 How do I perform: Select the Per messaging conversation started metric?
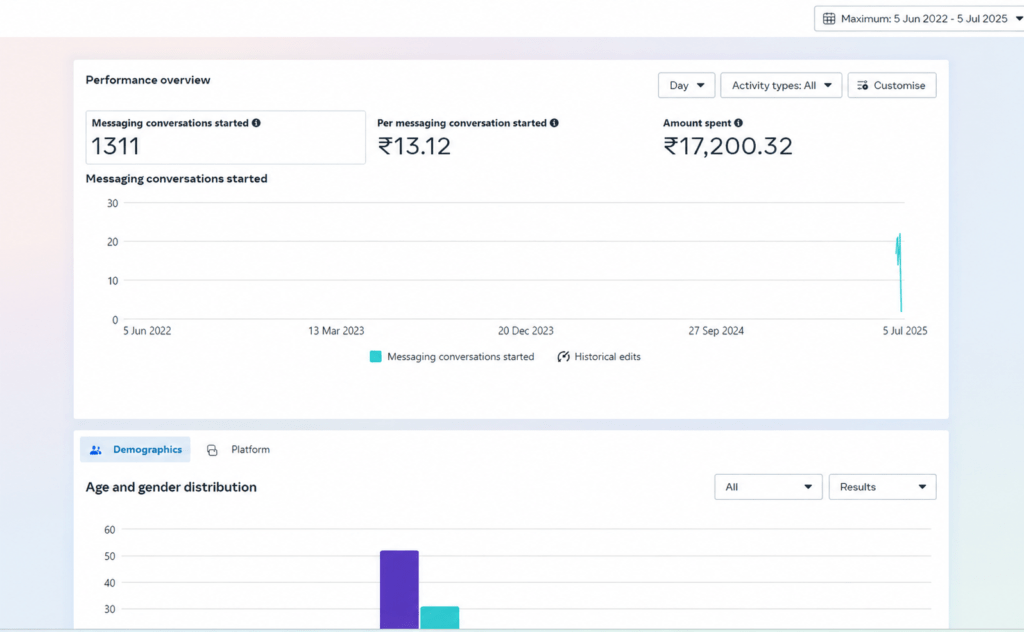tap(468, 137)
